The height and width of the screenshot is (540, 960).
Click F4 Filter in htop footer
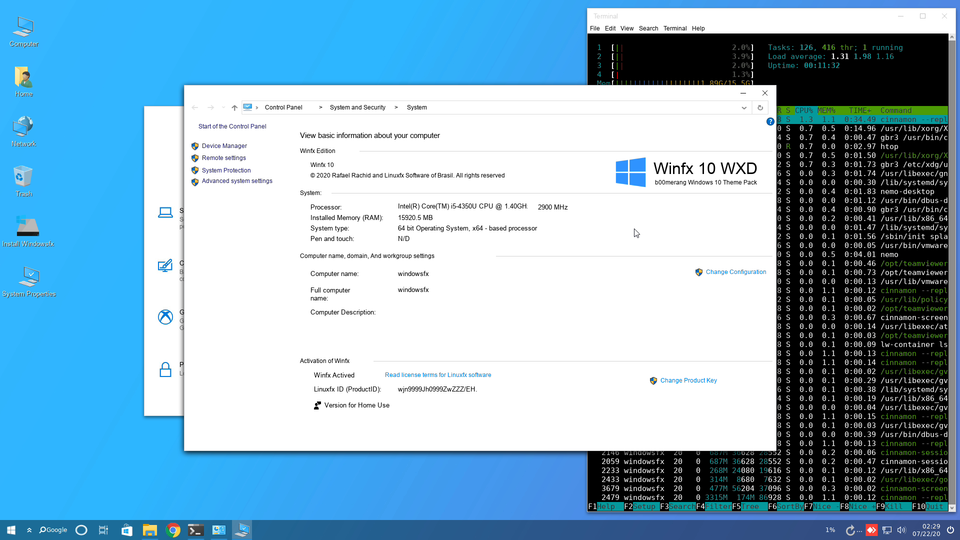coord(713,507)
